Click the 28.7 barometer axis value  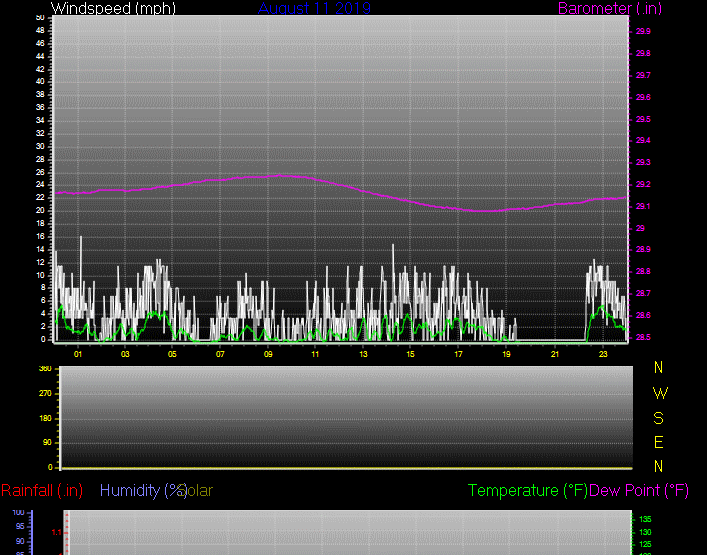click(x=643, y=294)
